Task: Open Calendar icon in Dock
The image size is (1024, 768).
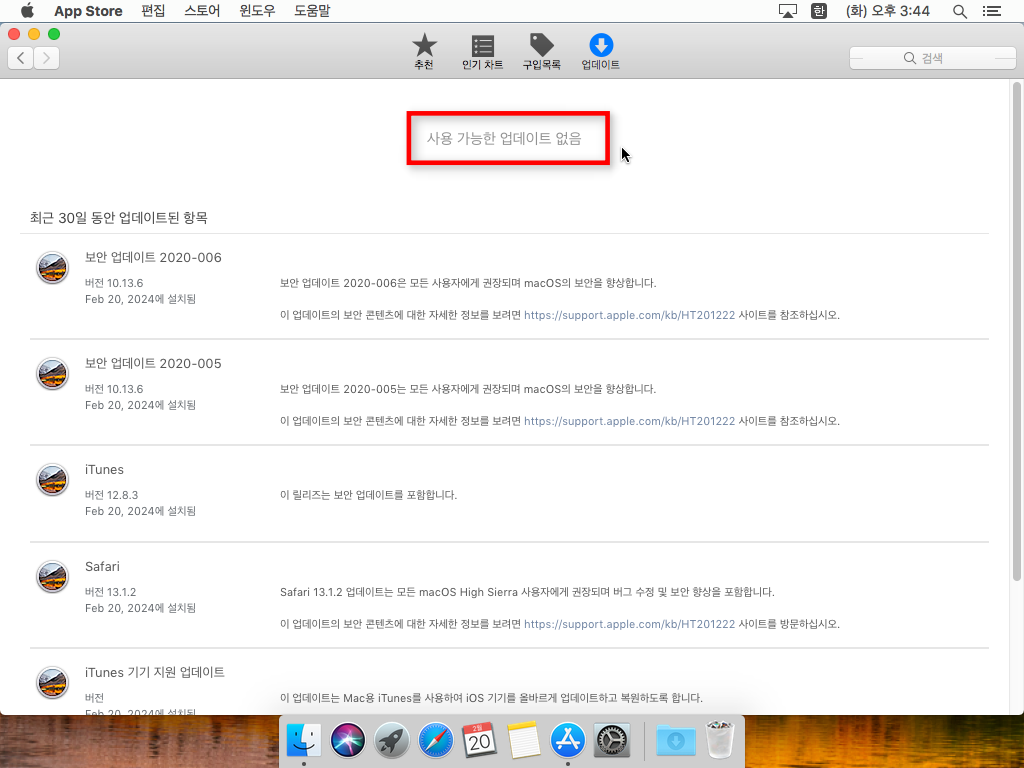Action: click(x=479, y=741)
